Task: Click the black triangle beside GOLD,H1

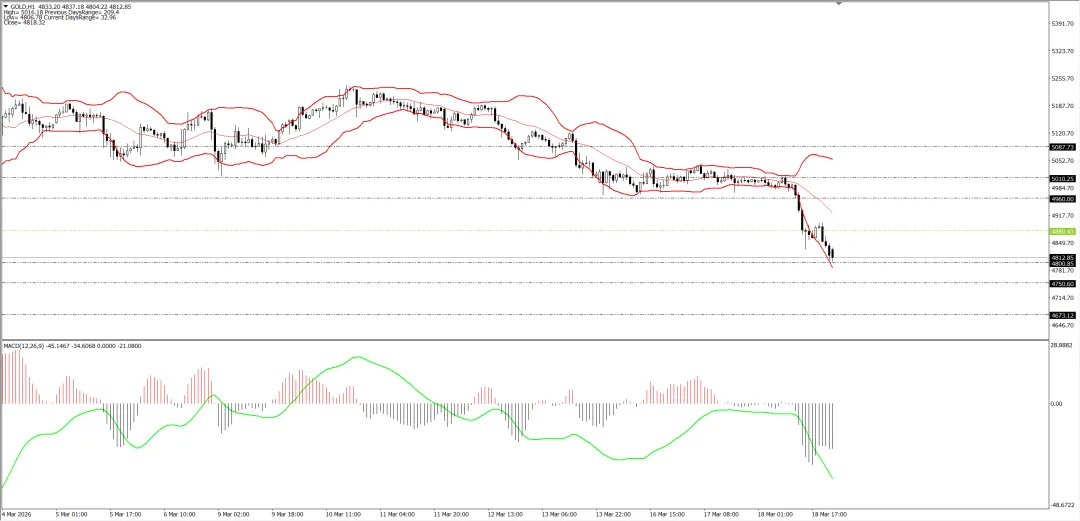Action: click(6, 6)
